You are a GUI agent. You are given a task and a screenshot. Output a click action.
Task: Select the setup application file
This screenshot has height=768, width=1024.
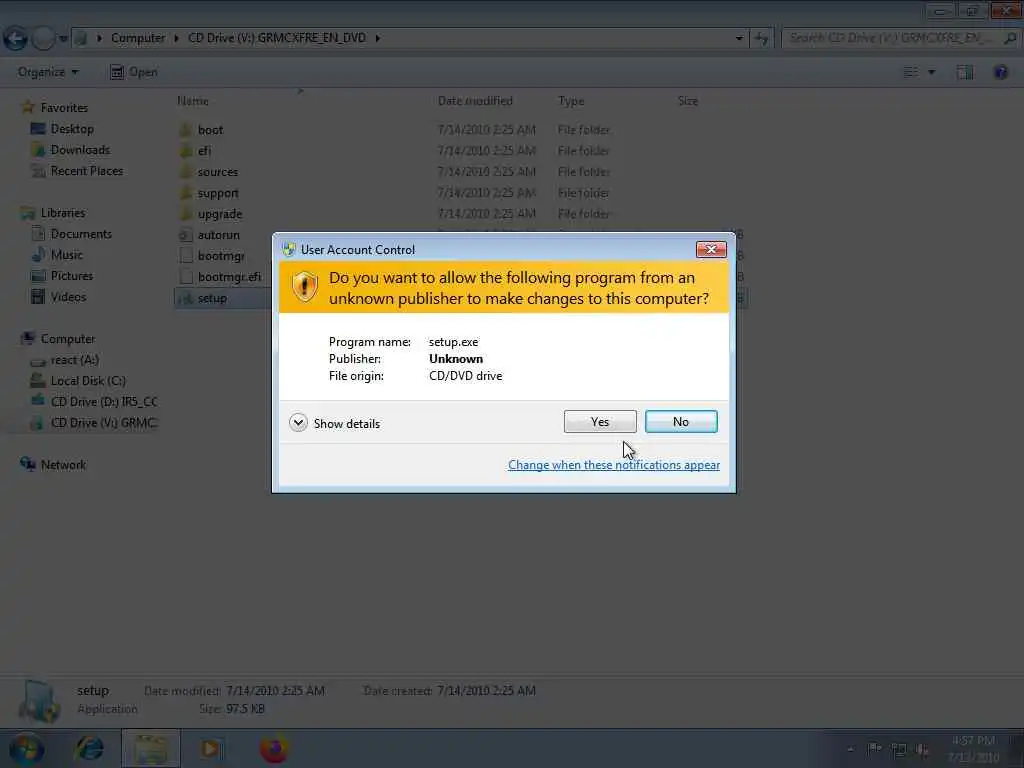(x=212, y=298)
